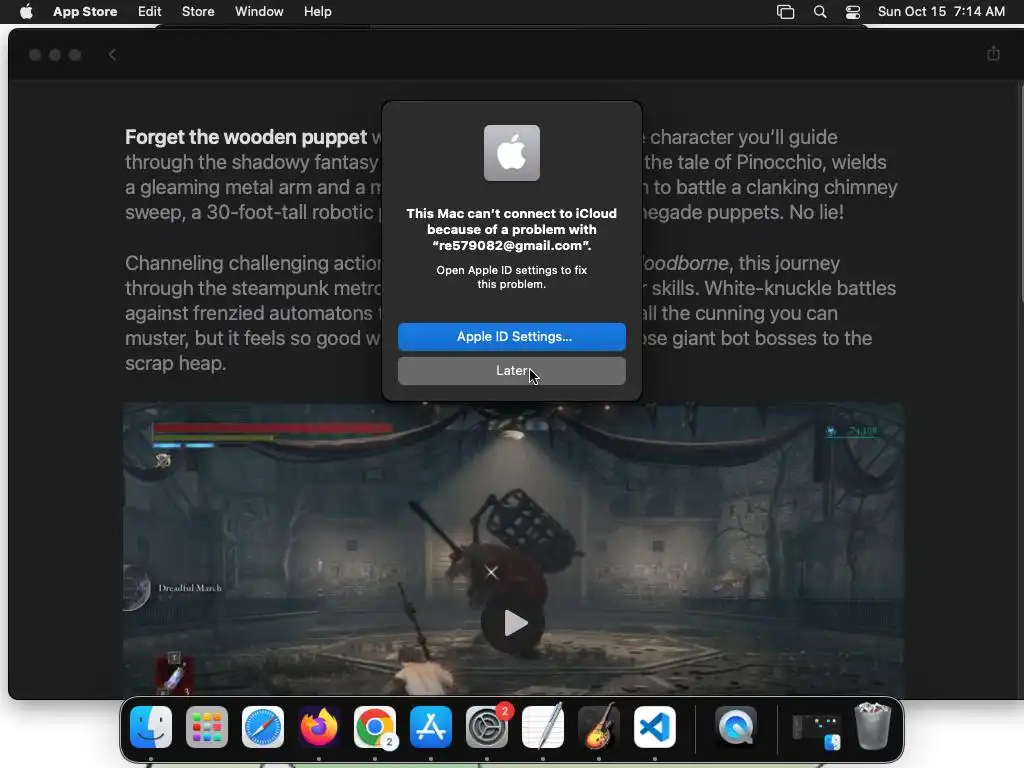1024x768 pixels.
Task: Open the App Store menu
Action: pos(85,12)
